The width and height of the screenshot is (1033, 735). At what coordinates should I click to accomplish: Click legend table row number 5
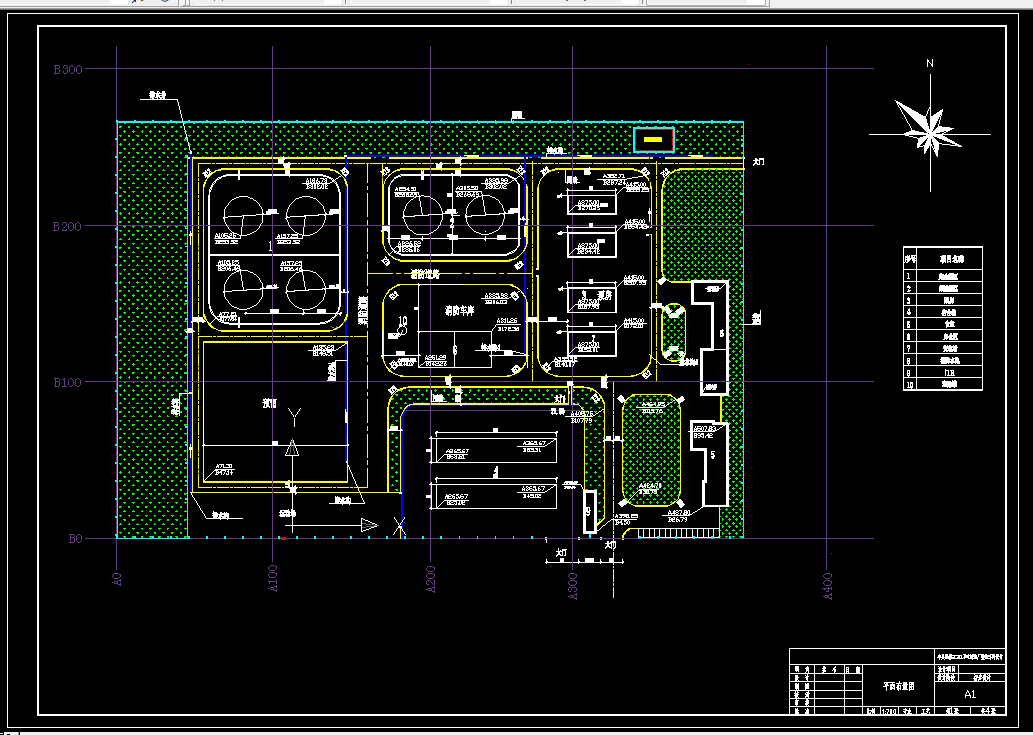click(x=943, y=324)
